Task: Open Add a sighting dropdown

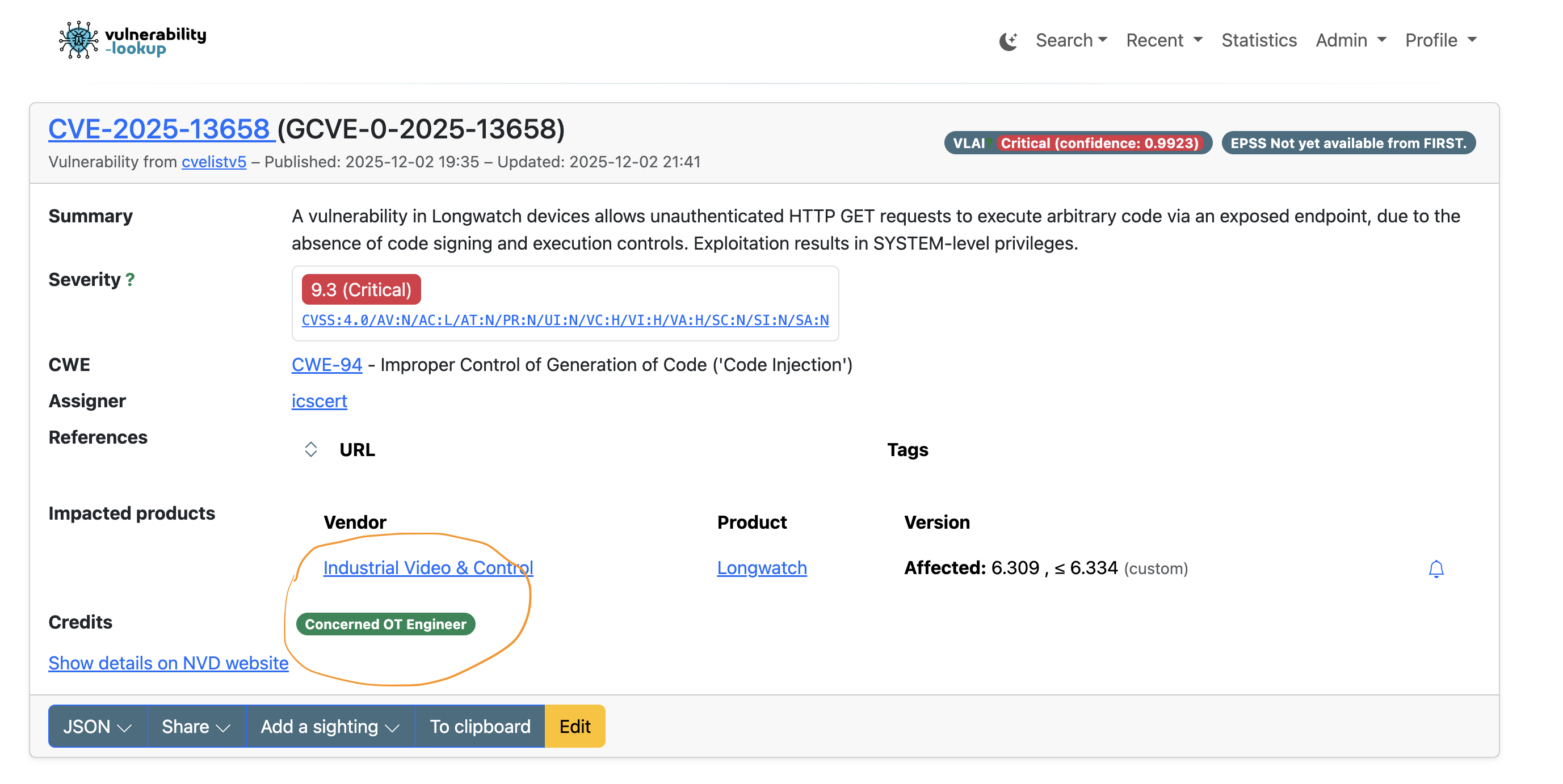Action: pyautogui.click(x=330, y=726)
